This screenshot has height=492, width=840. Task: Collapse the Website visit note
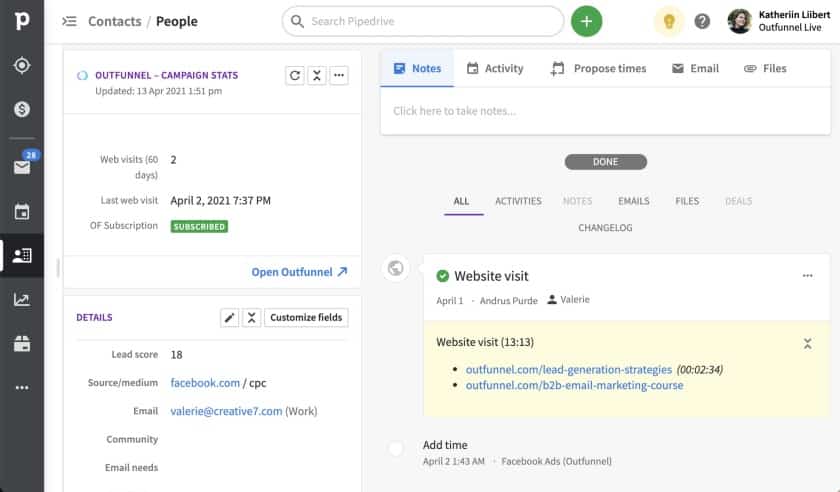[807, 344]
